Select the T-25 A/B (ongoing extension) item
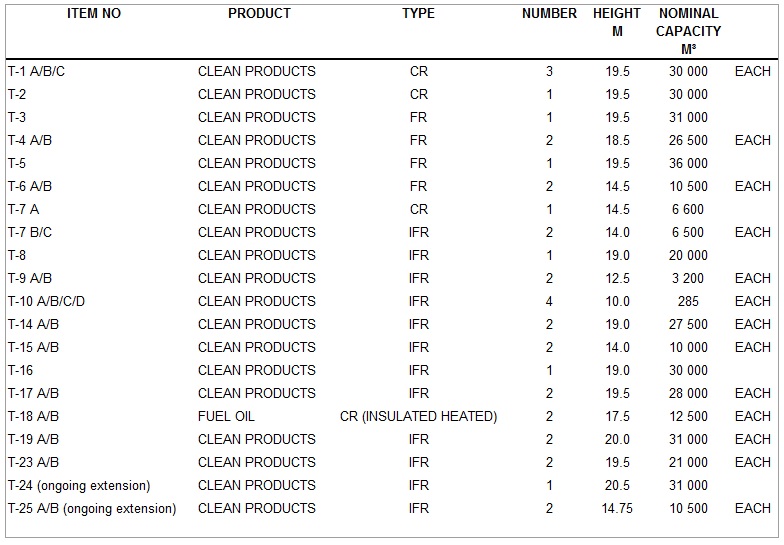Image resolution: width=784 pixels, height=545 pixels. pyautogui.click(x=92, y=509)
